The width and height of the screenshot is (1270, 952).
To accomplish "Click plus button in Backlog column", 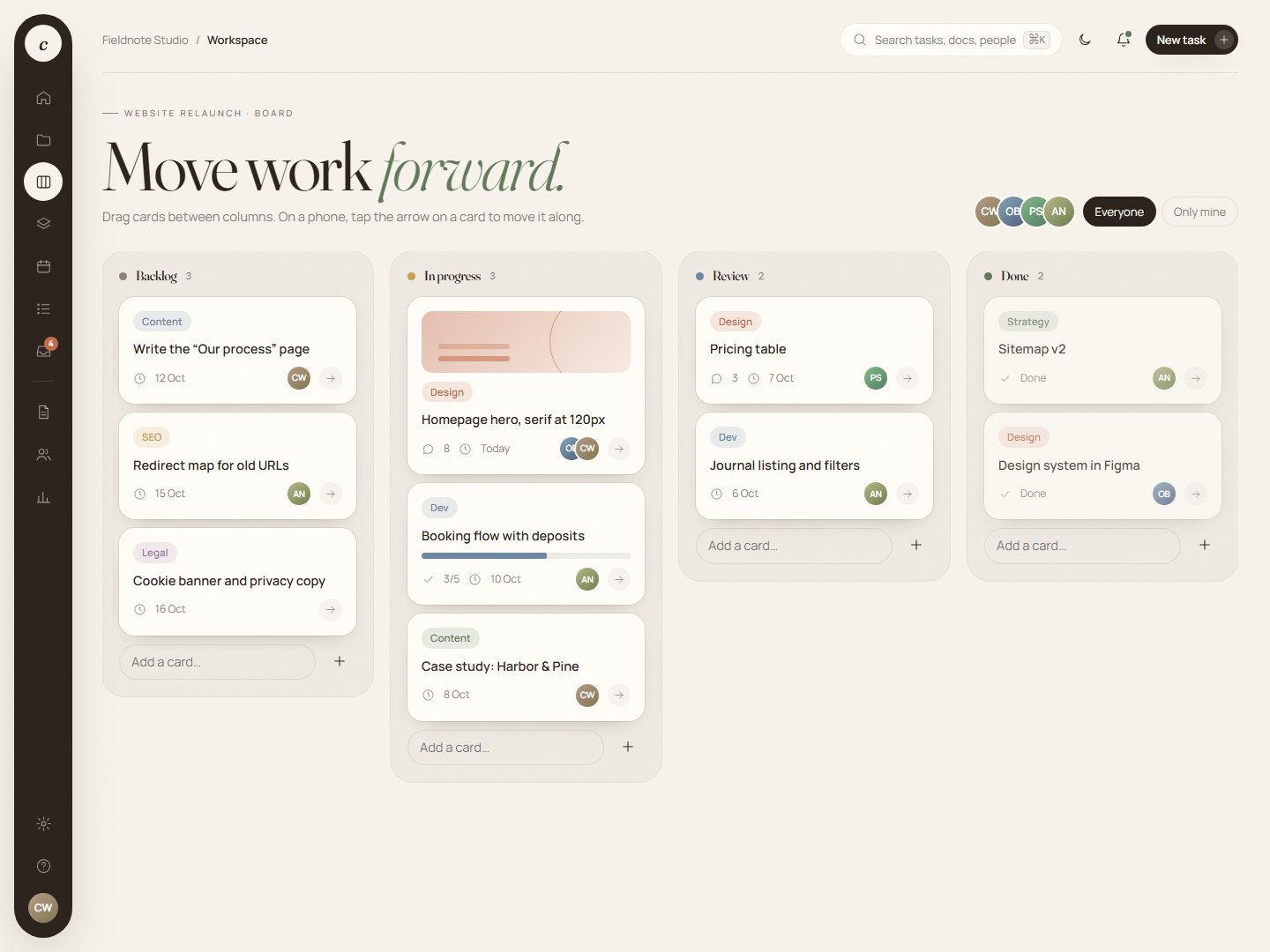I will click(x=340, y=661).
